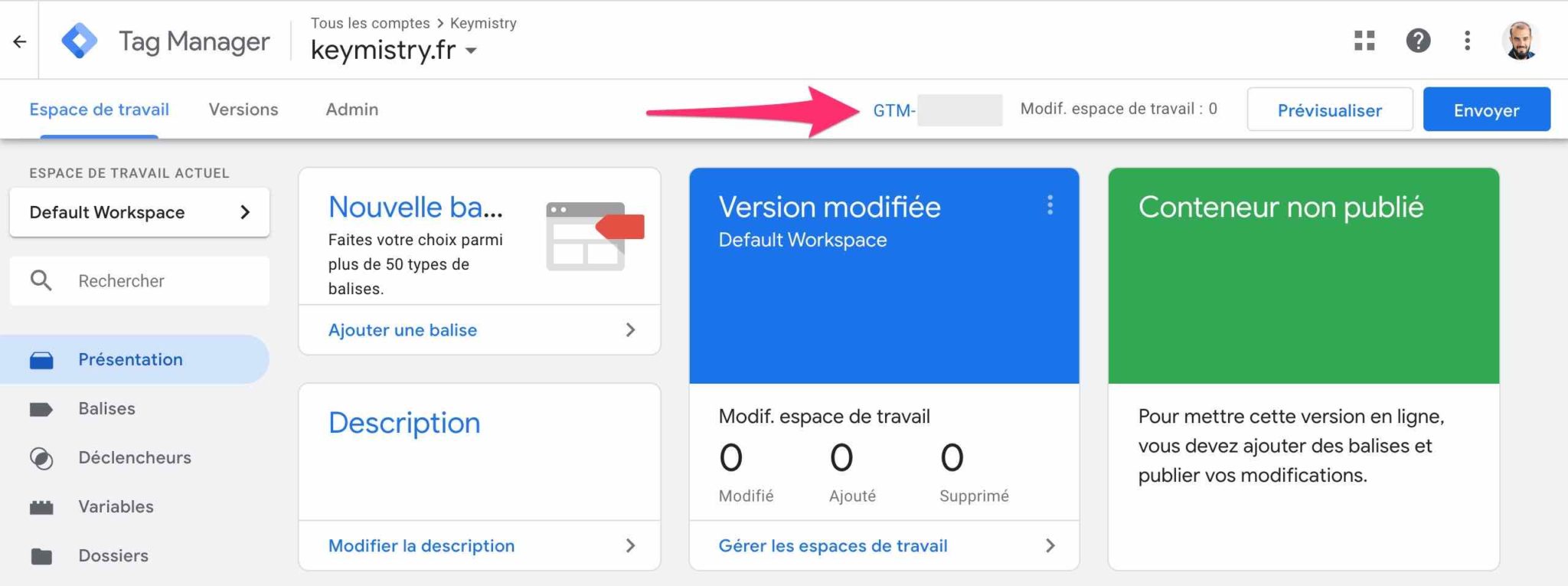This screenshot has height=586, width=1568.
Task: Open the keymistry.fr container dropdown
Action: 471,51
